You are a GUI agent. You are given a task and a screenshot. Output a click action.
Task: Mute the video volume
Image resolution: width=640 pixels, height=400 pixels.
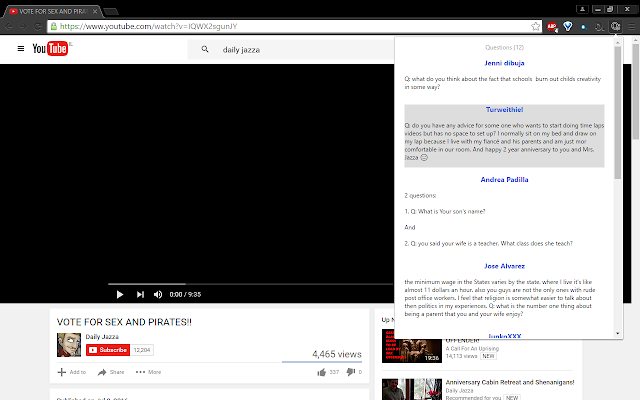[158, 294]
